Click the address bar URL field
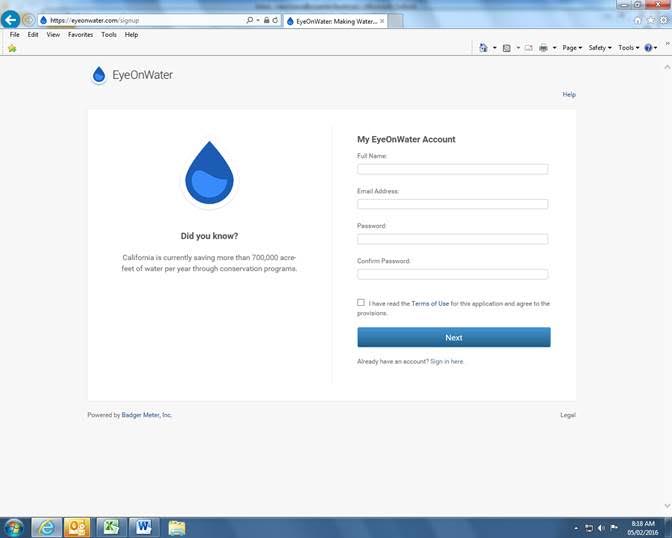Image resolution: width=672 pixels, height=538 pixels. tap(146, 20)
